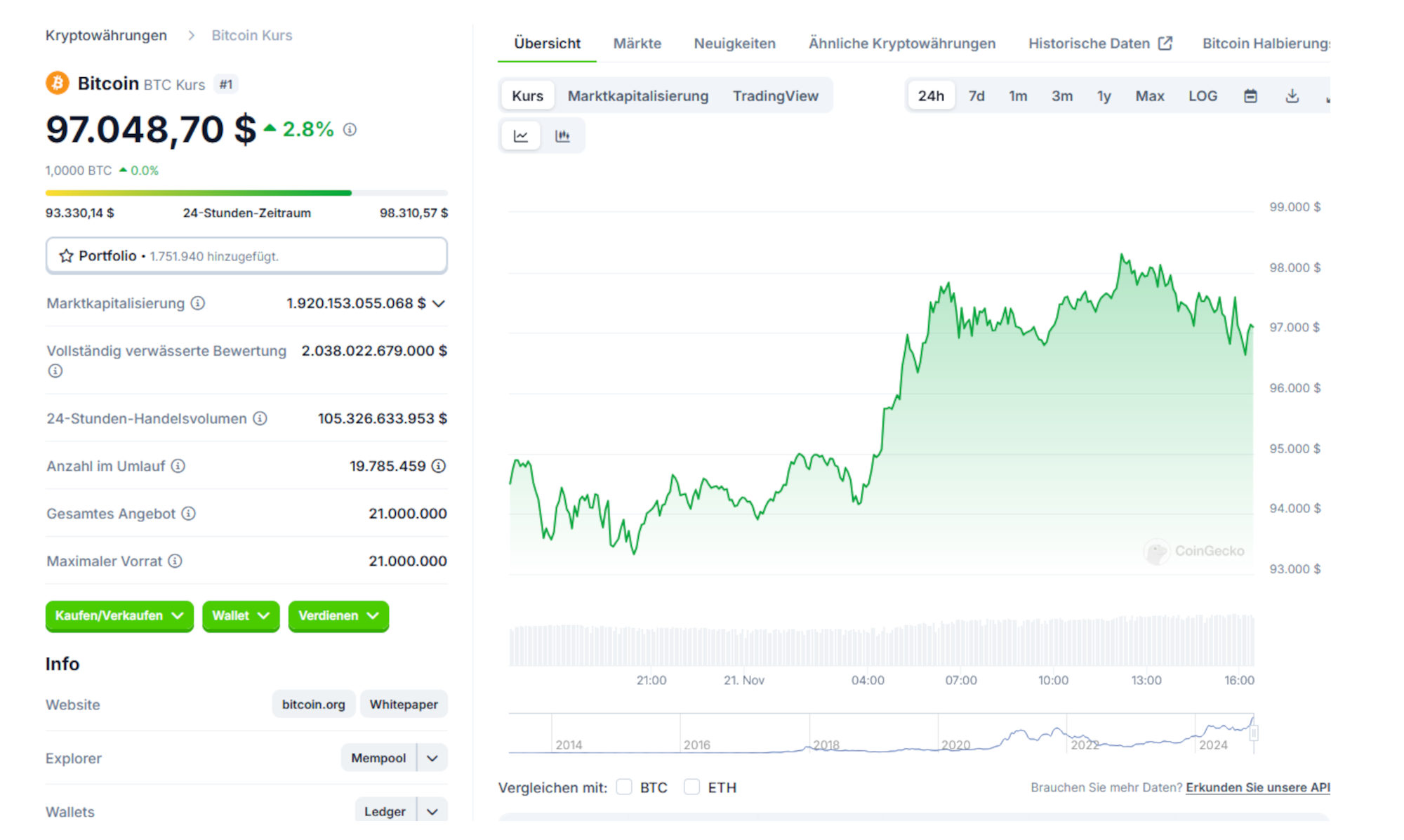
Task: Toggle LOG scale on the chart
Action: pos(1203,96)
